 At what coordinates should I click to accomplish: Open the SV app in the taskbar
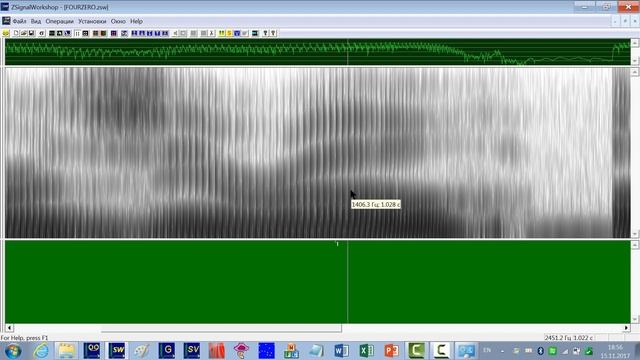(191, 351)
